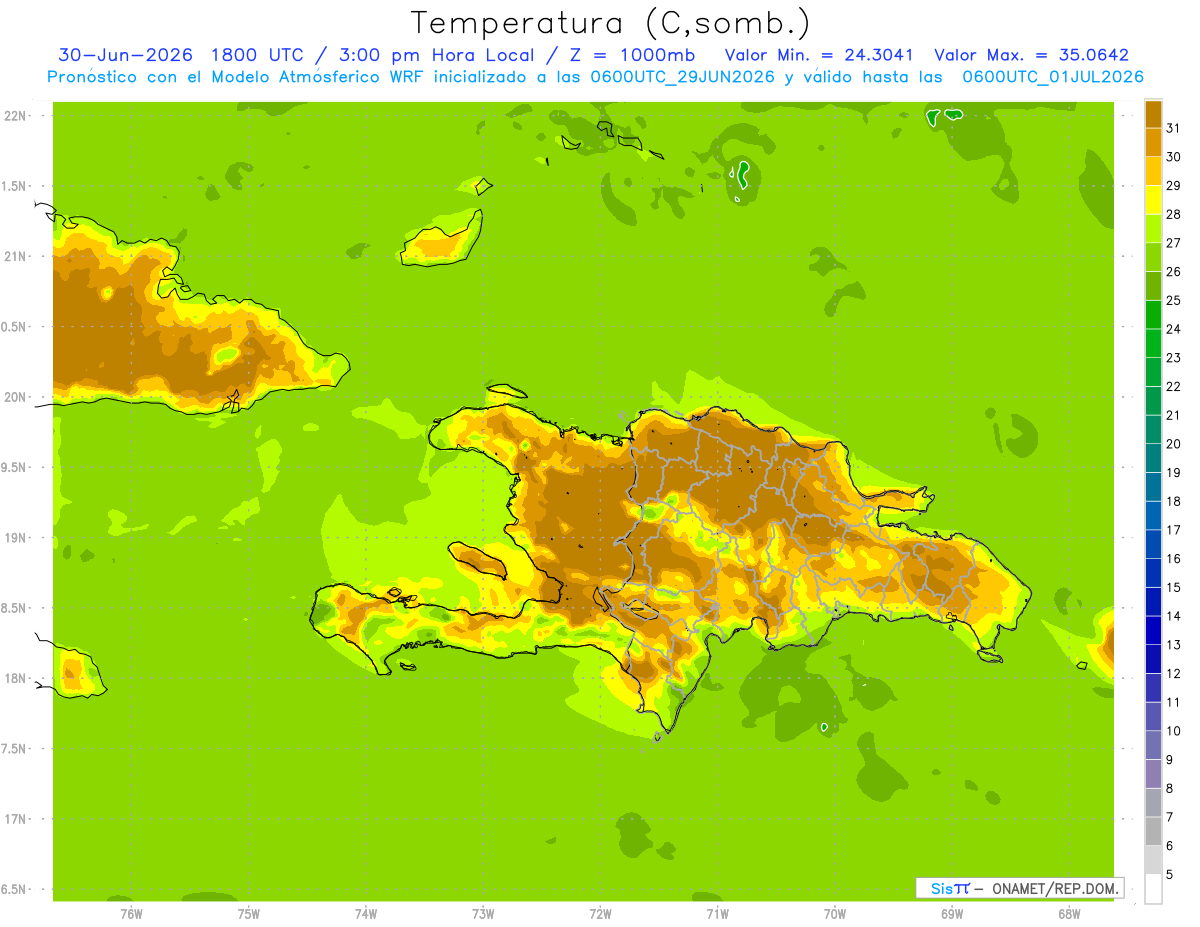Click the "22N" latitude label

[x=15, y=116]
